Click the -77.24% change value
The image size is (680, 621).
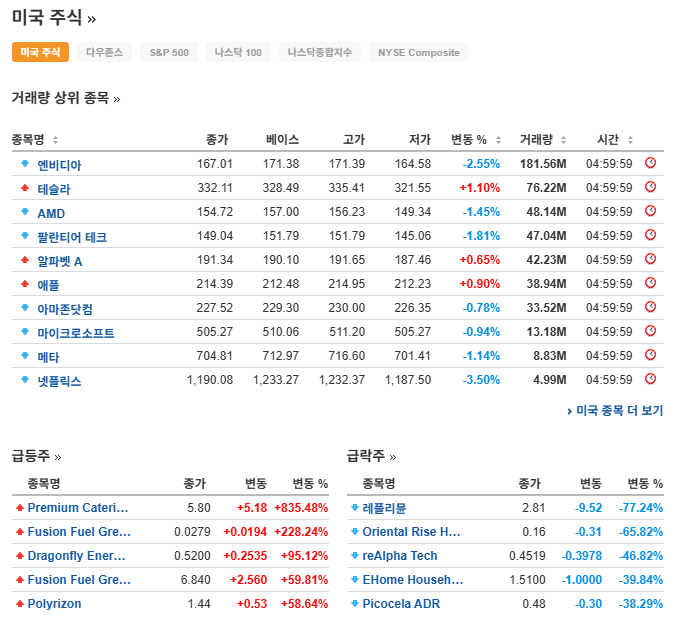pos(641,508)
